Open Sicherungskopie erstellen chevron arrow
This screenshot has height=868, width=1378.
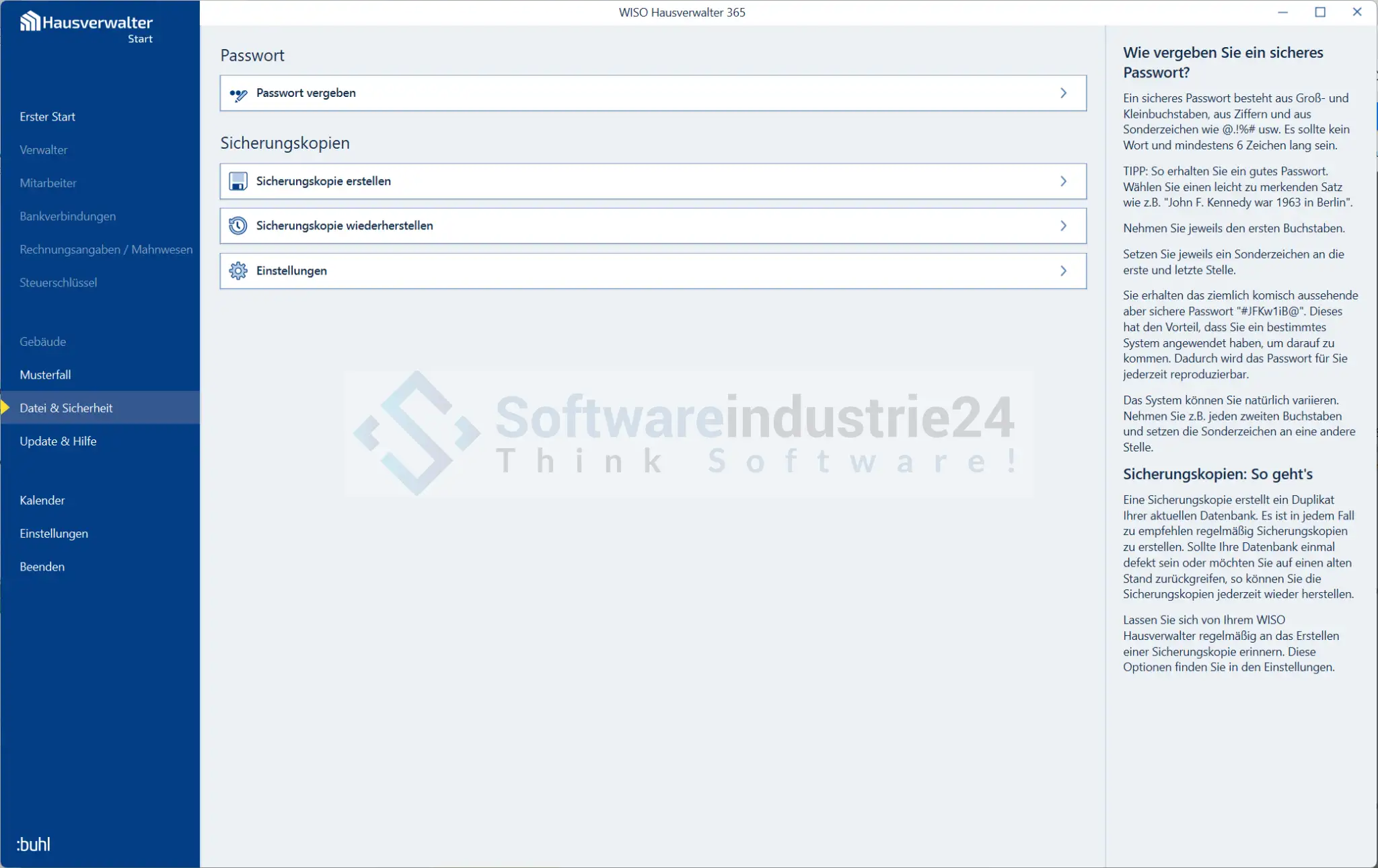pyautogui.click(x=1063, y=182)
